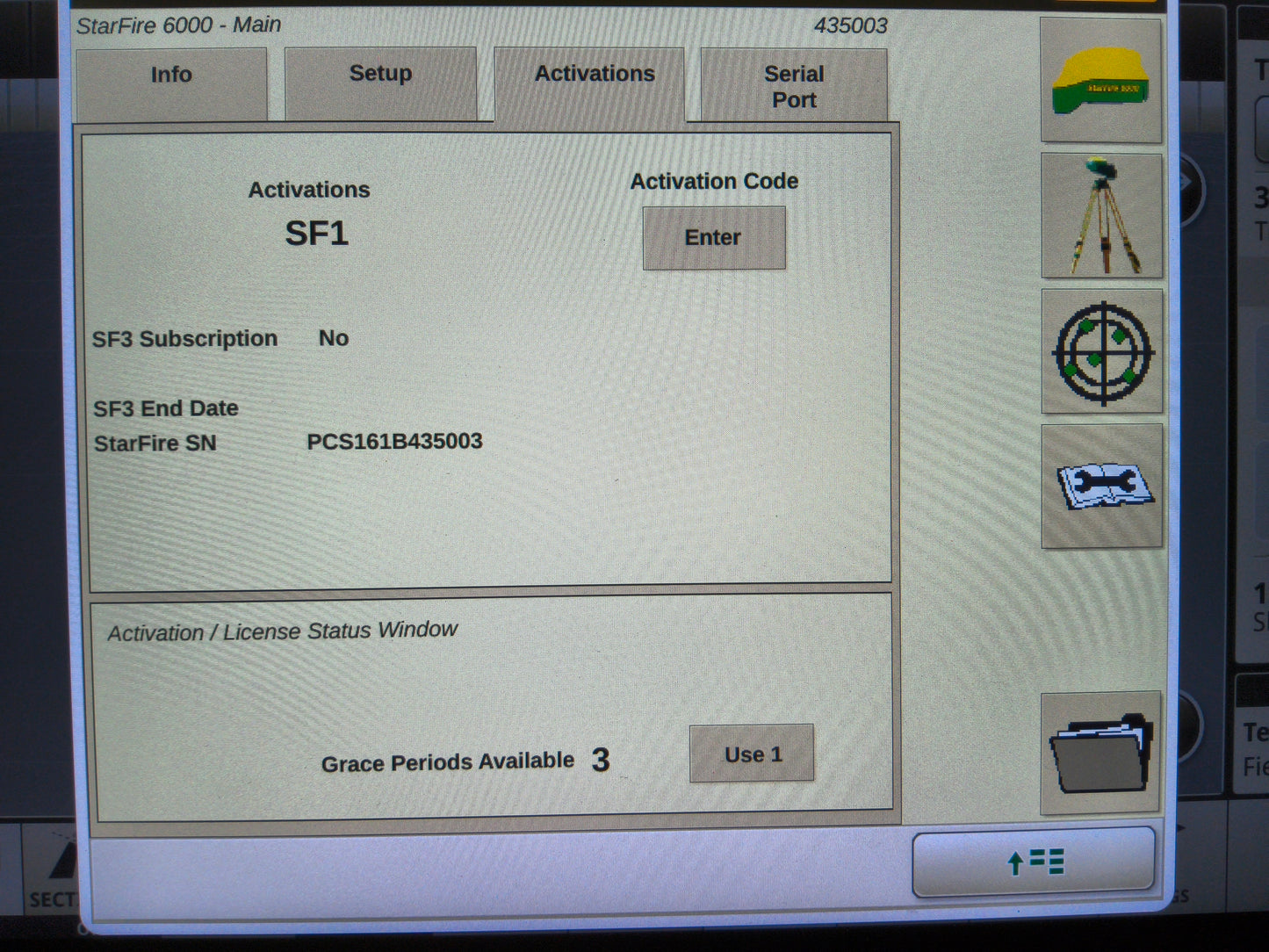Open the StarFire receiver icon page
This screenshot has height=952, width=1269.
(x=1101, y=80)
